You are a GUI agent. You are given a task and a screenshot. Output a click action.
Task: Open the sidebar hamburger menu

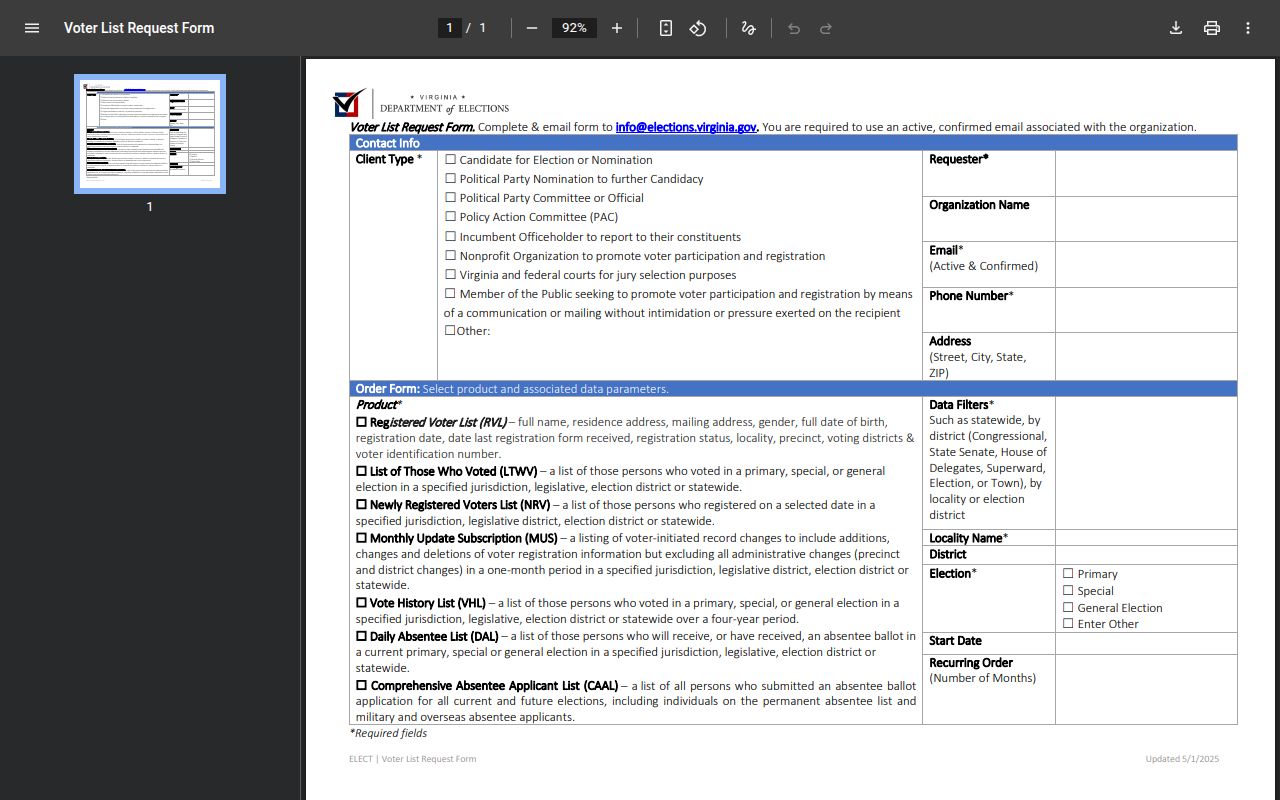[32, 28]
